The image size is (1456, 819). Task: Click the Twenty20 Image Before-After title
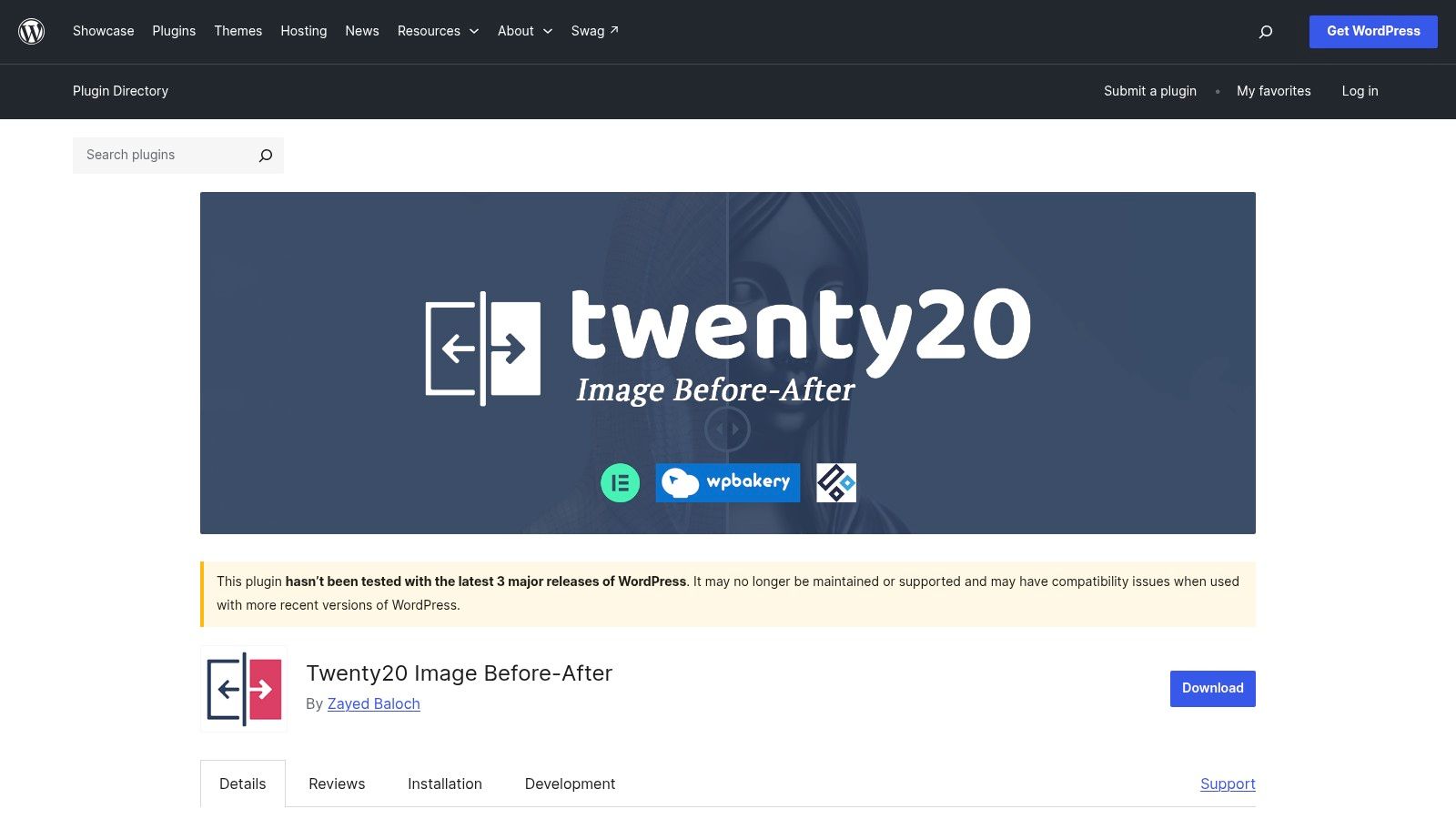(460, 673)
